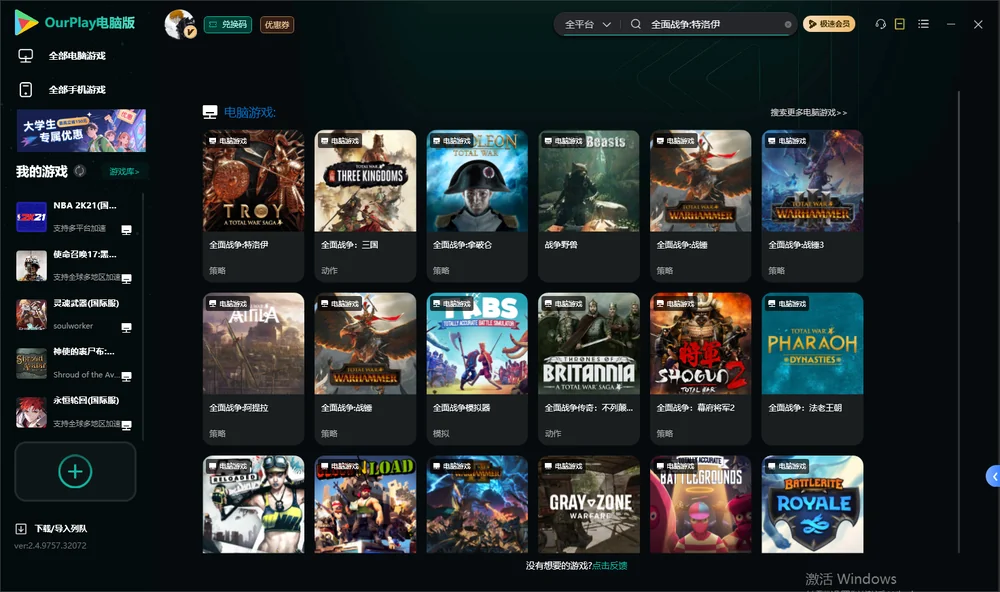This screenshot has height=592, width=1000.
Task: Expand the 全平台 platform dropdown
Action: pyautogui.click(x=587, y=24)
